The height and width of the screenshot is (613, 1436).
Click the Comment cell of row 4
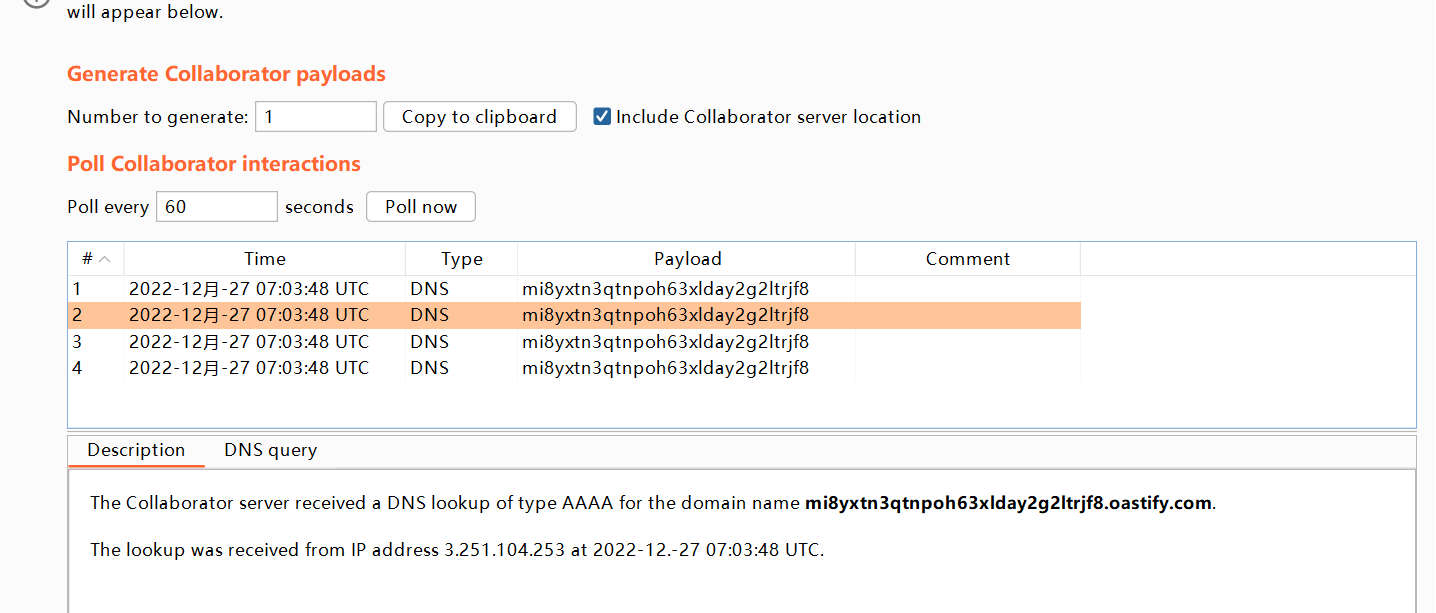tap(967, 368)
